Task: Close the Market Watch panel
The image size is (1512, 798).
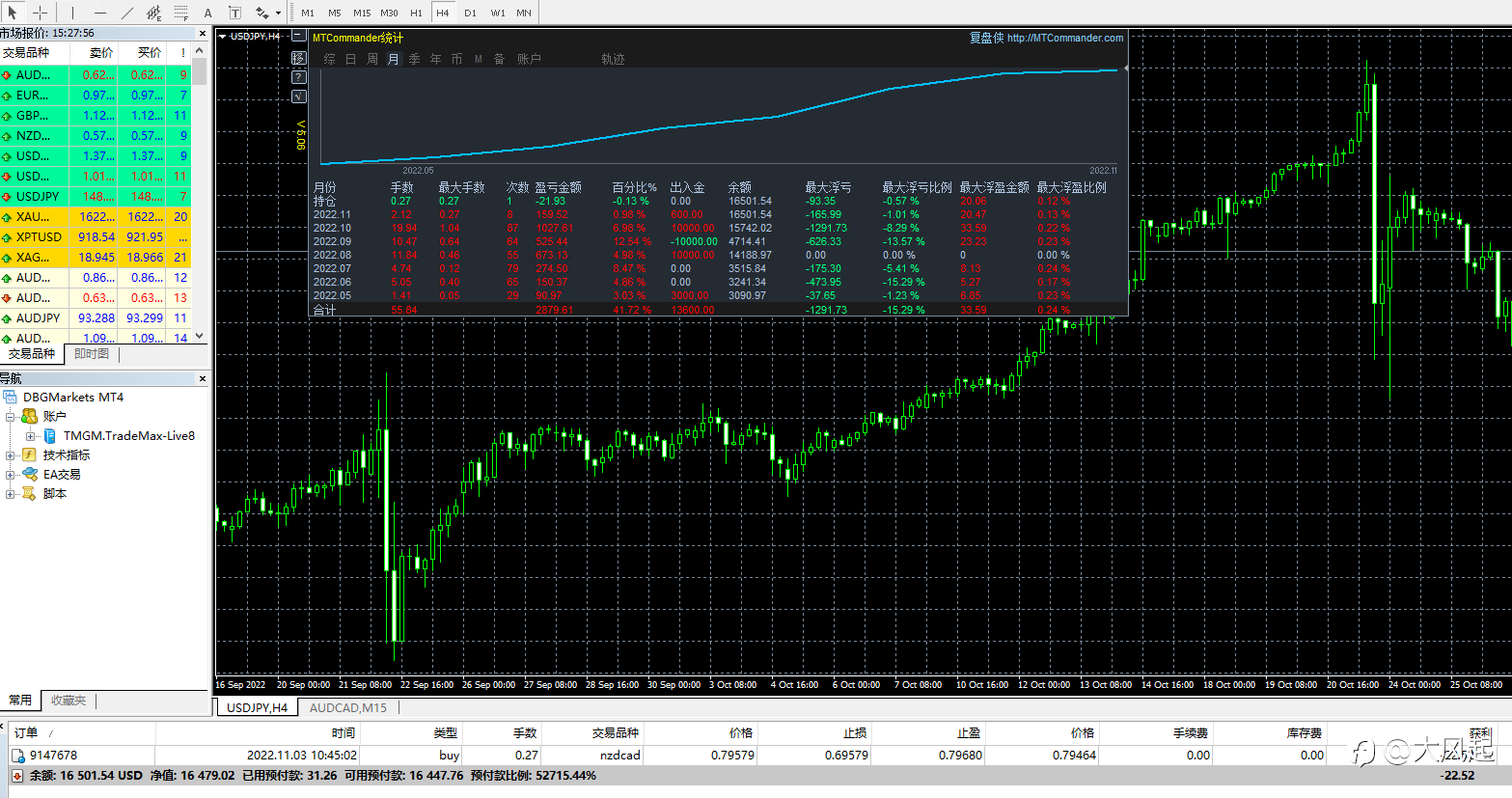Action: coord(203,33)
